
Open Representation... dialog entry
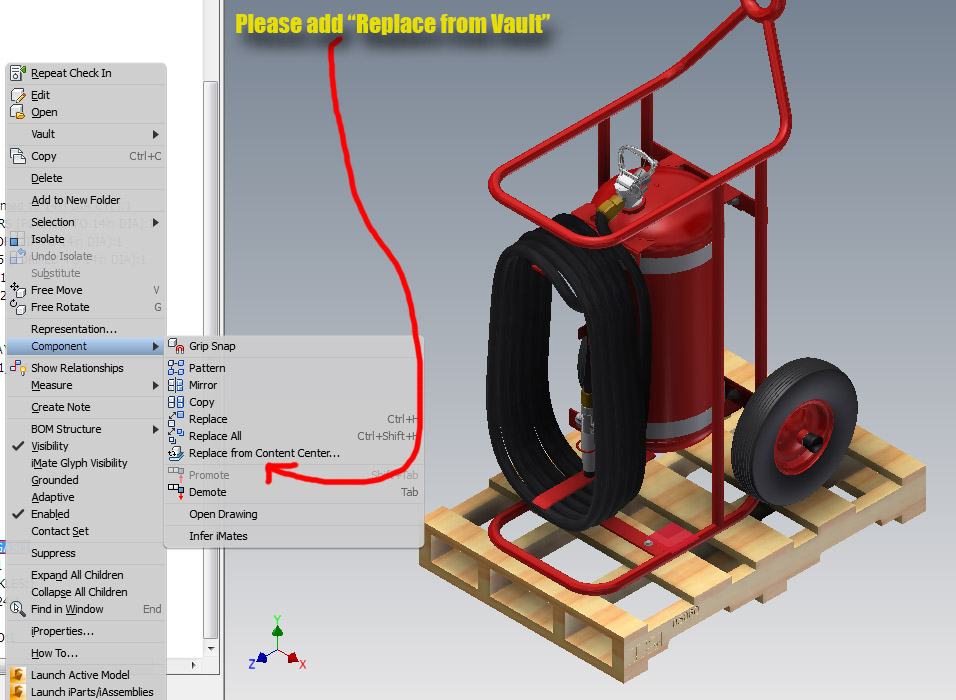tap(85, 329)
